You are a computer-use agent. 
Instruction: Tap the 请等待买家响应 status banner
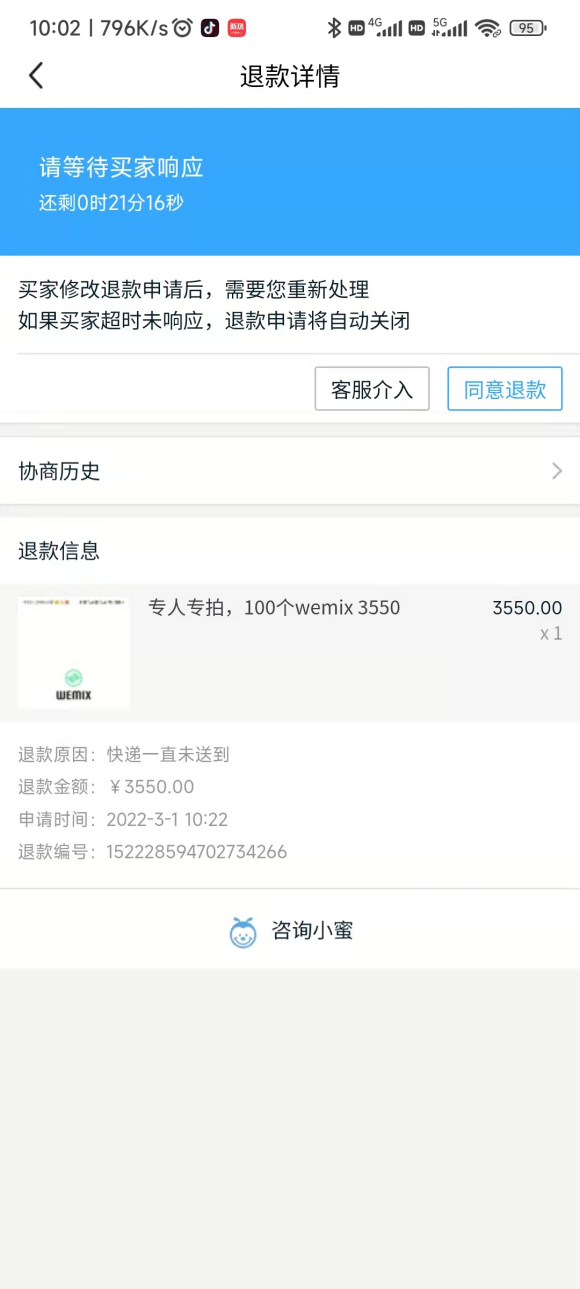coord(290,182)
